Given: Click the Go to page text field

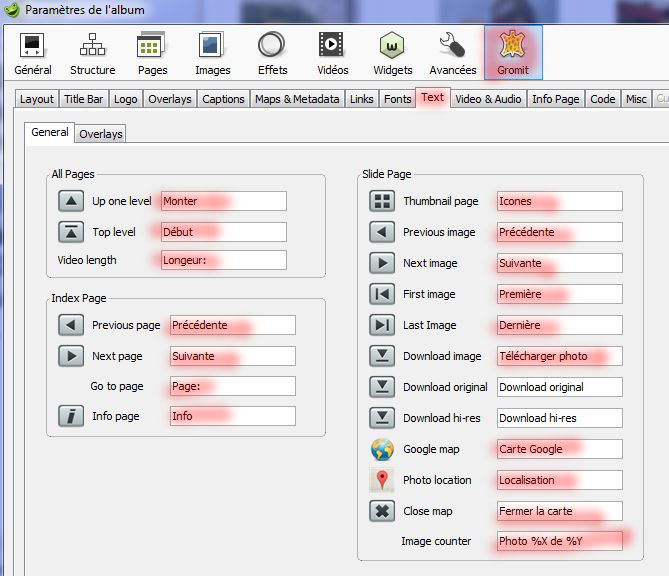Looking at the screenshot, I should pos(232,386).
